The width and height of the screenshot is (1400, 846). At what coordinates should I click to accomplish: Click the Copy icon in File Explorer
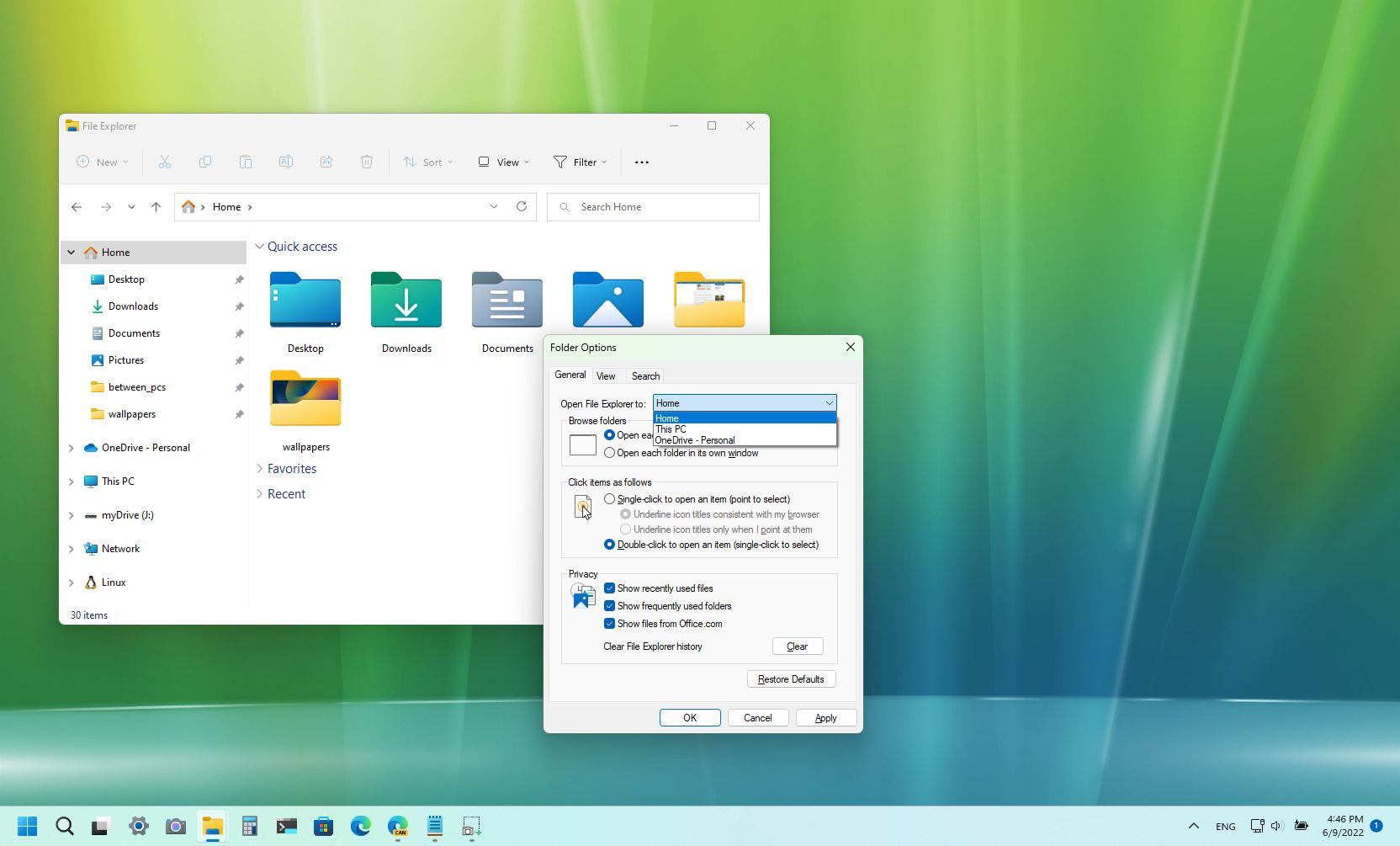click(x=205, y=162)
